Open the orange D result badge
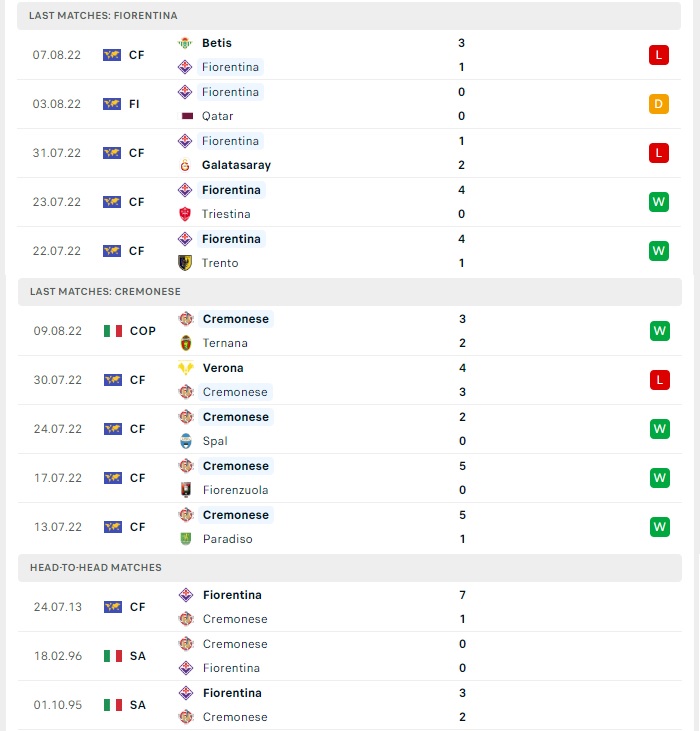This screenshot has width=700, height=731. [659, 104]
